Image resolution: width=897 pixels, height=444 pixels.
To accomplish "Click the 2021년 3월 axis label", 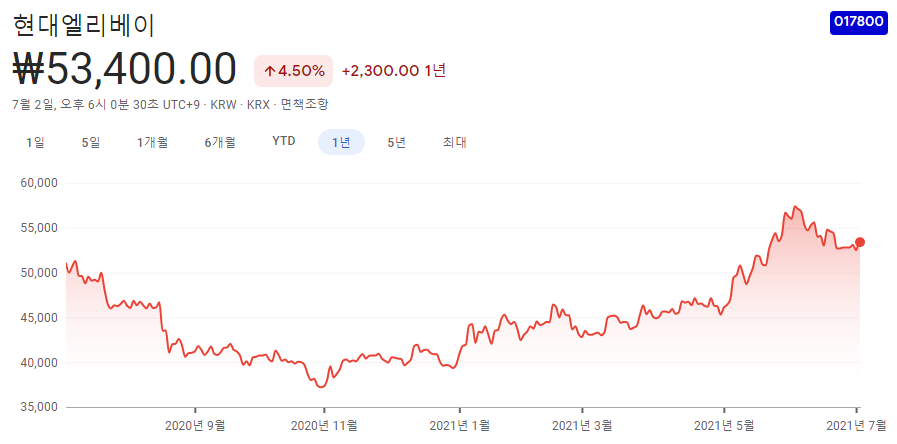I will [x=582, y=425].
